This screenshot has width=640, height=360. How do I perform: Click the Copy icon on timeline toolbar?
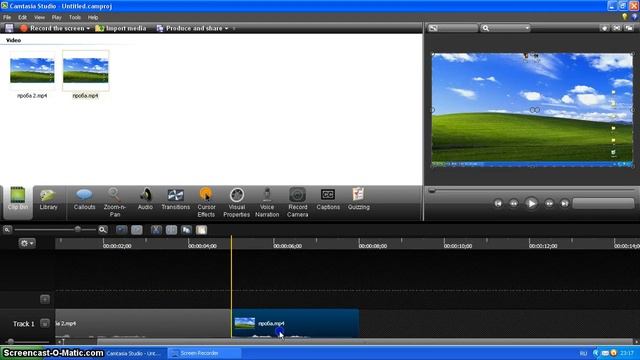click(187, 230)
